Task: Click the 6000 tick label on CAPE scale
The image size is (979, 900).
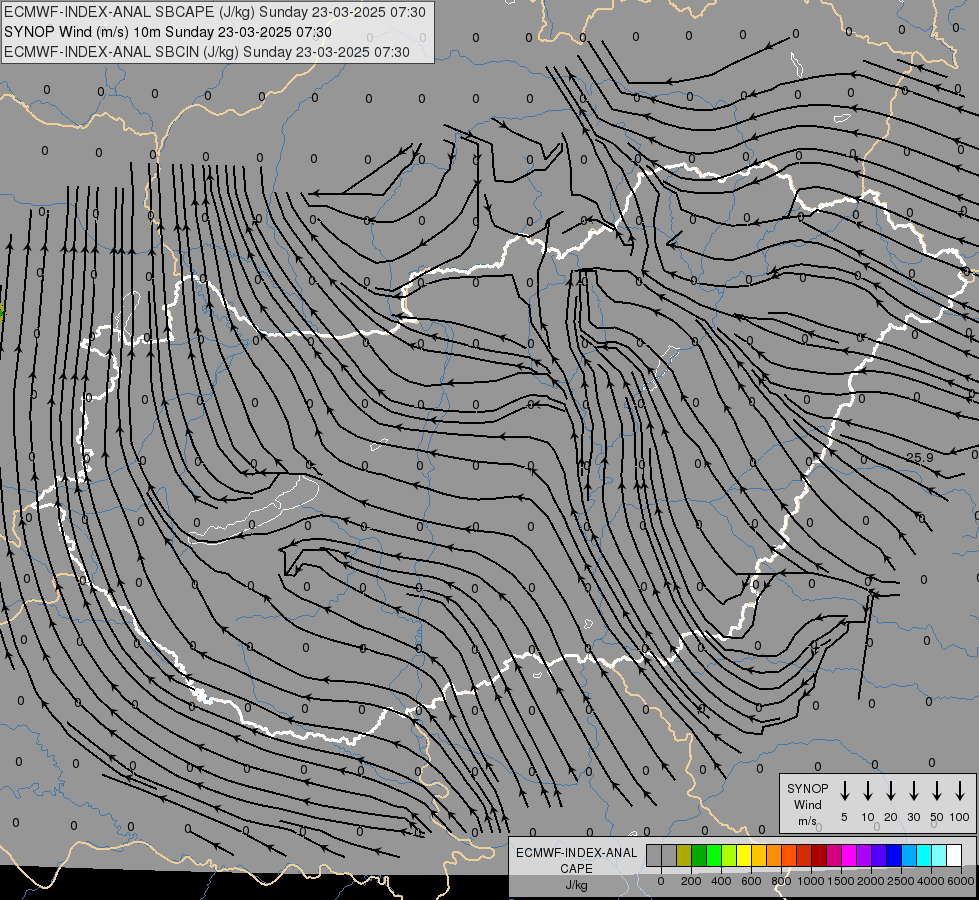Action: pyautogui.click(x=961, y=881)
